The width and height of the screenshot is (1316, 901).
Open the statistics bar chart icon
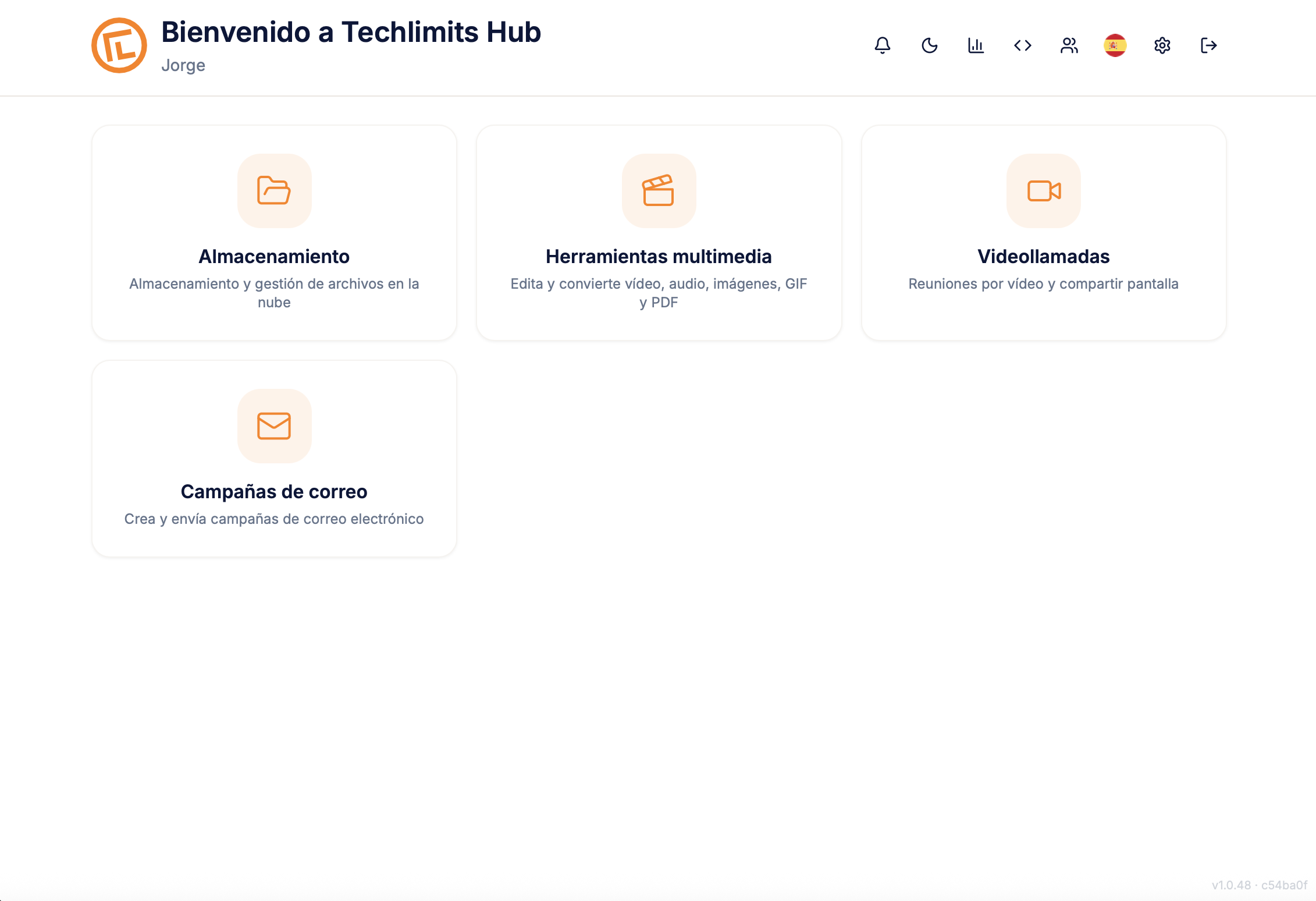pos(976,45)
